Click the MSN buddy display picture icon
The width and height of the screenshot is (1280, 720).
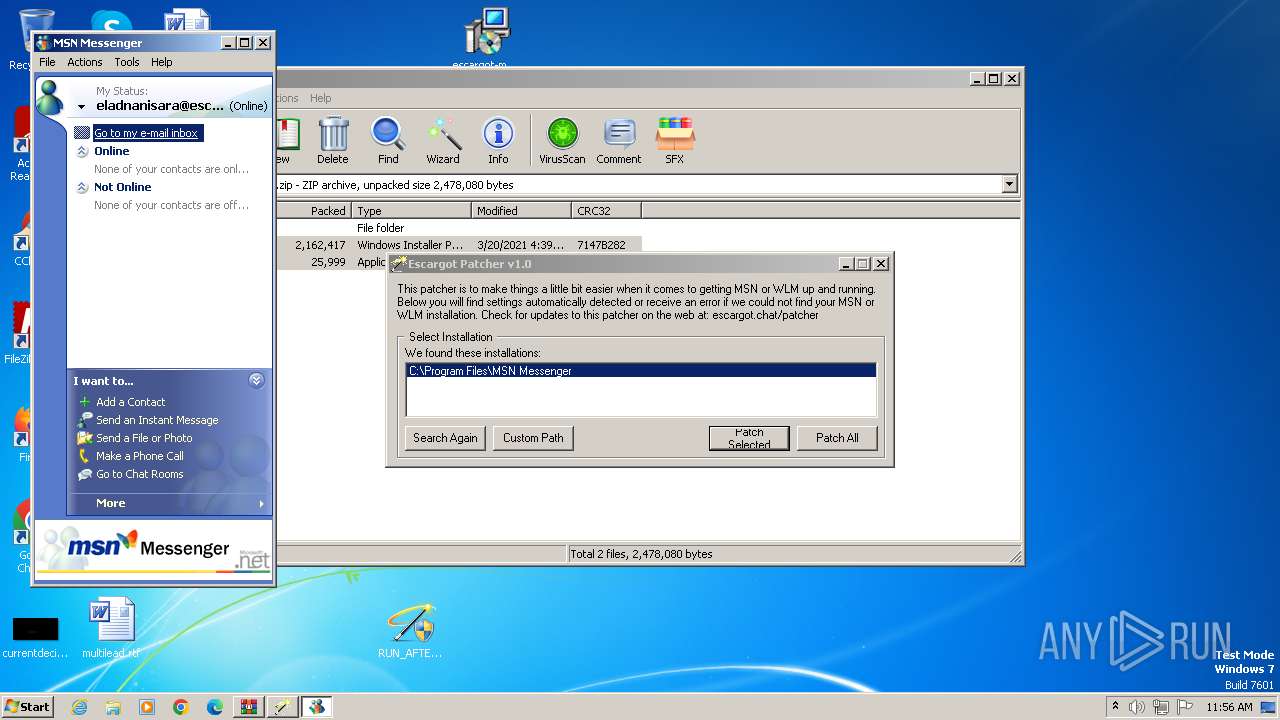51,98
